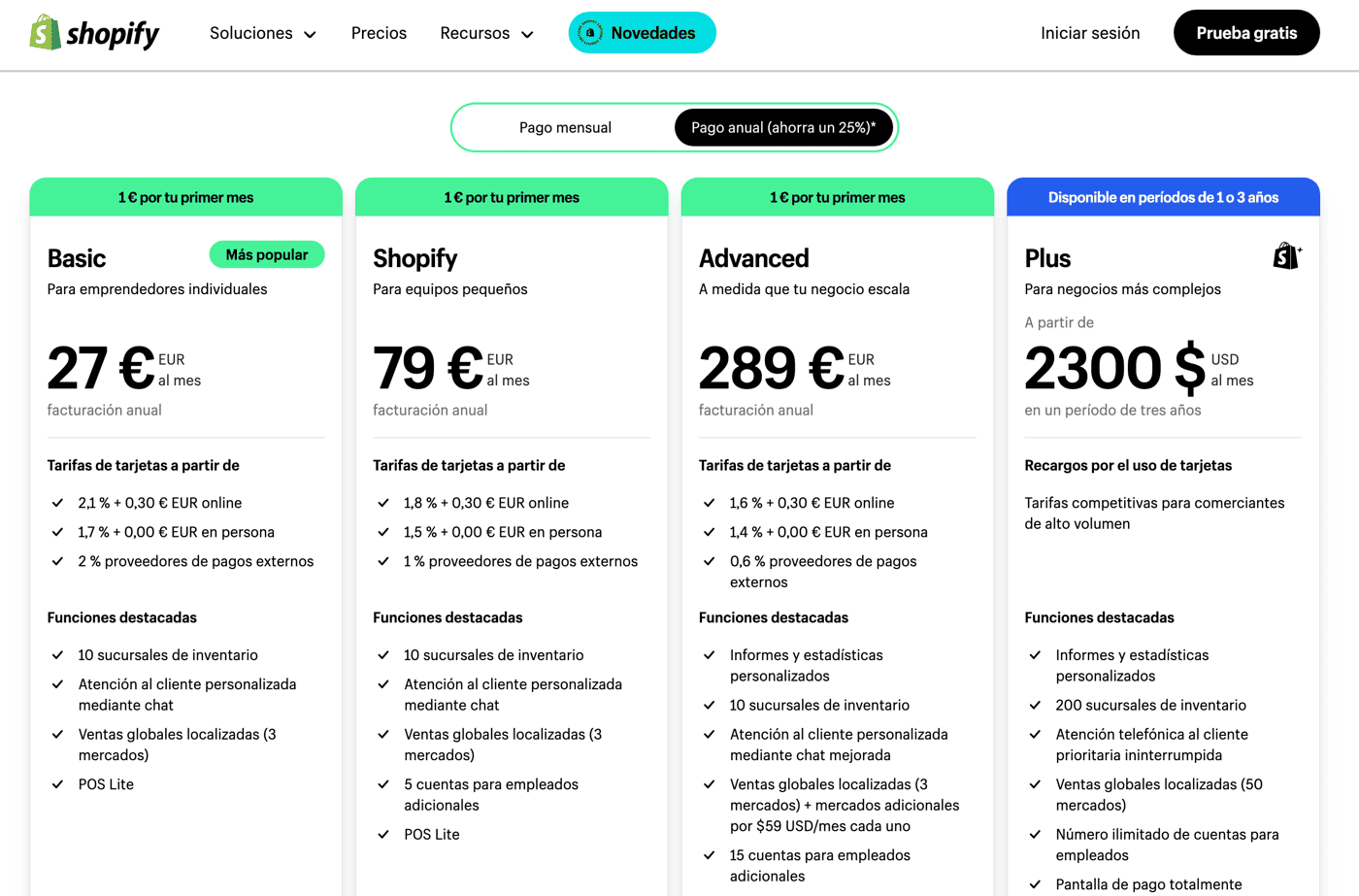
Task: Click checkmark beside 1,8 % + 0,30 € EUR online
Action: [x=383, y=503]
